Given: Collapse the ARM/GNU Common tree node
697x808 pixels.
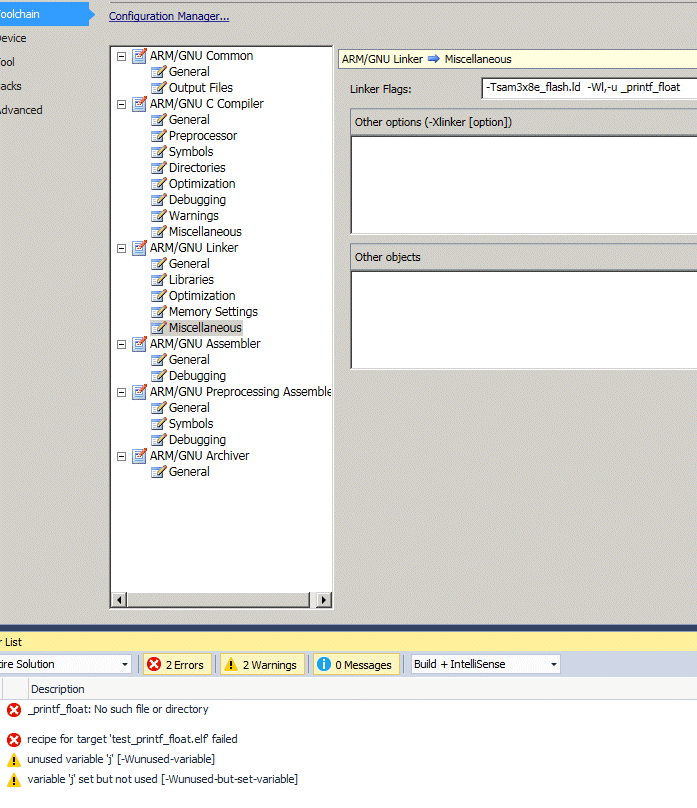Looking at the screenshot, I should 122,56.
